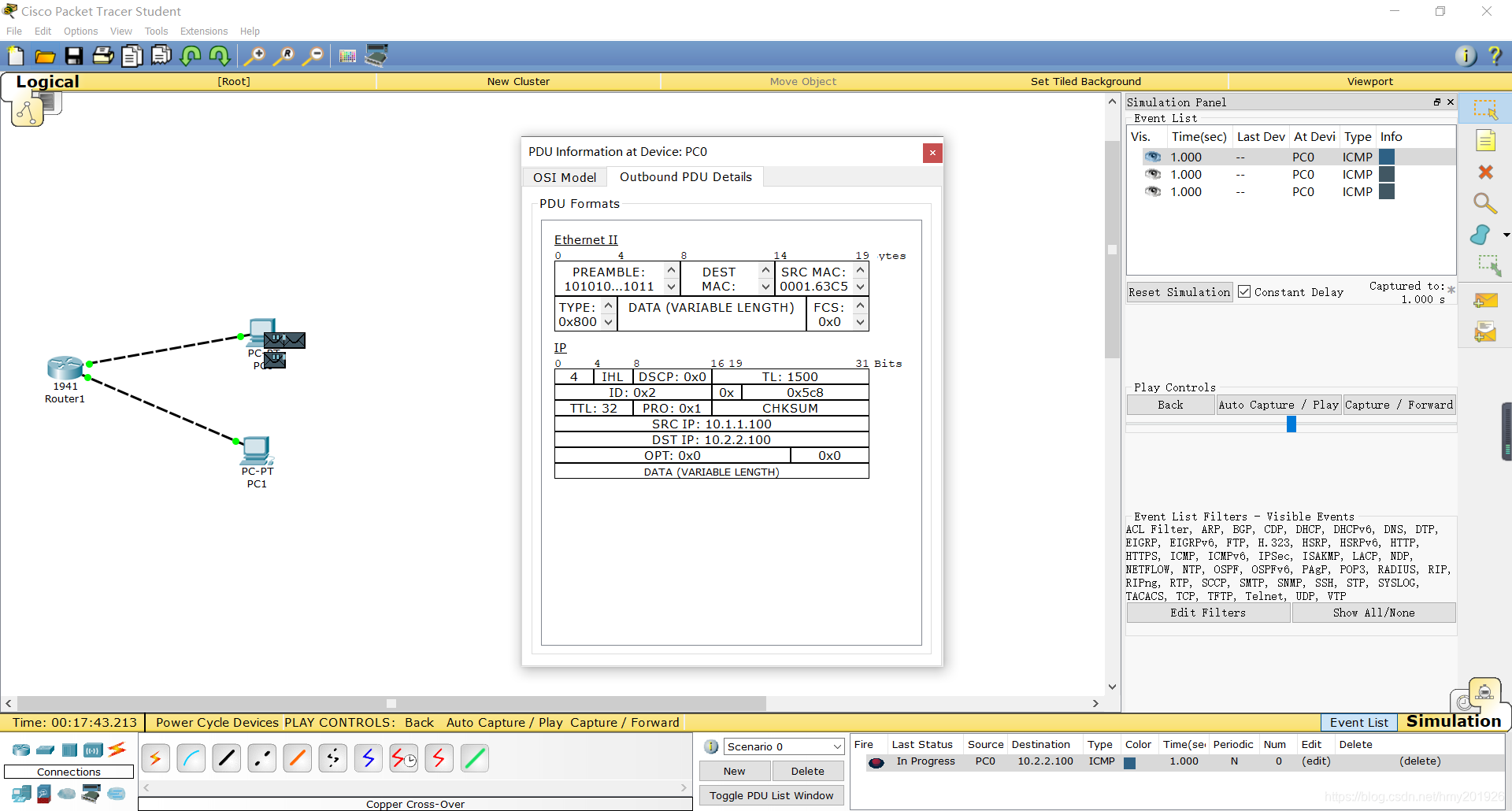Choose the Place Note tool
This screenshot has height=811, width=1512.
point(1485,141)
